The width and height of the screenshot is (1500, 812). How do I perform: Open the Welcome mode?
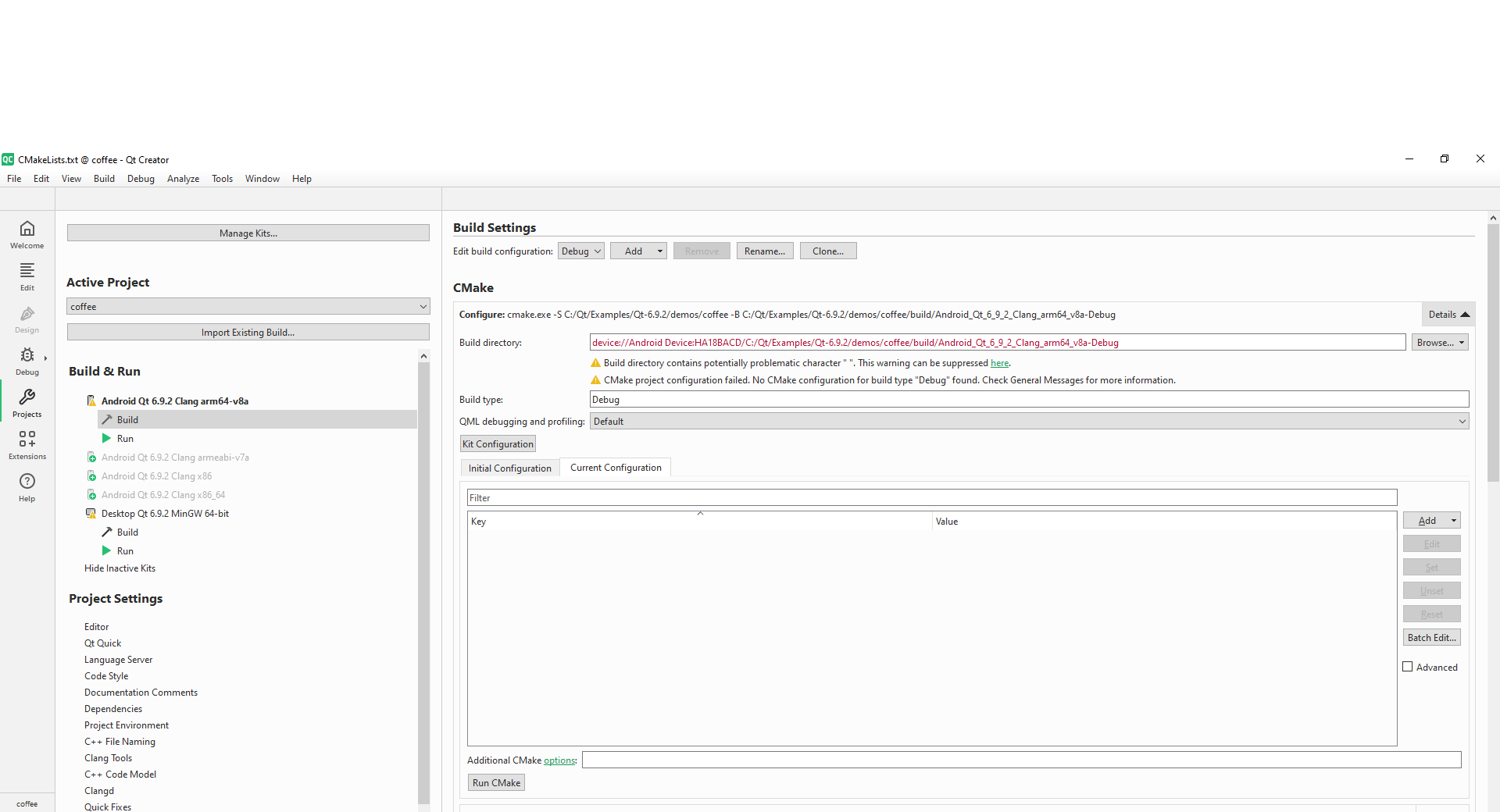27,233
